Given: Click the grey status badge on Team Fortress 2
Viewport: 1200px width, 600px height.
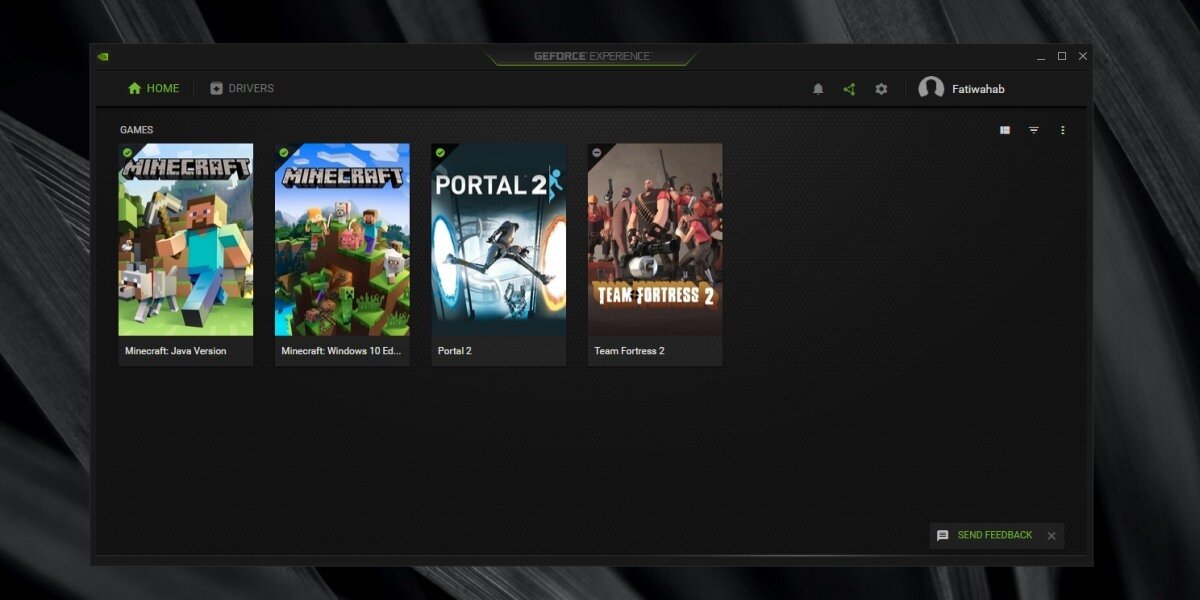Looking at the screenshot, I should tap(597, 151).
